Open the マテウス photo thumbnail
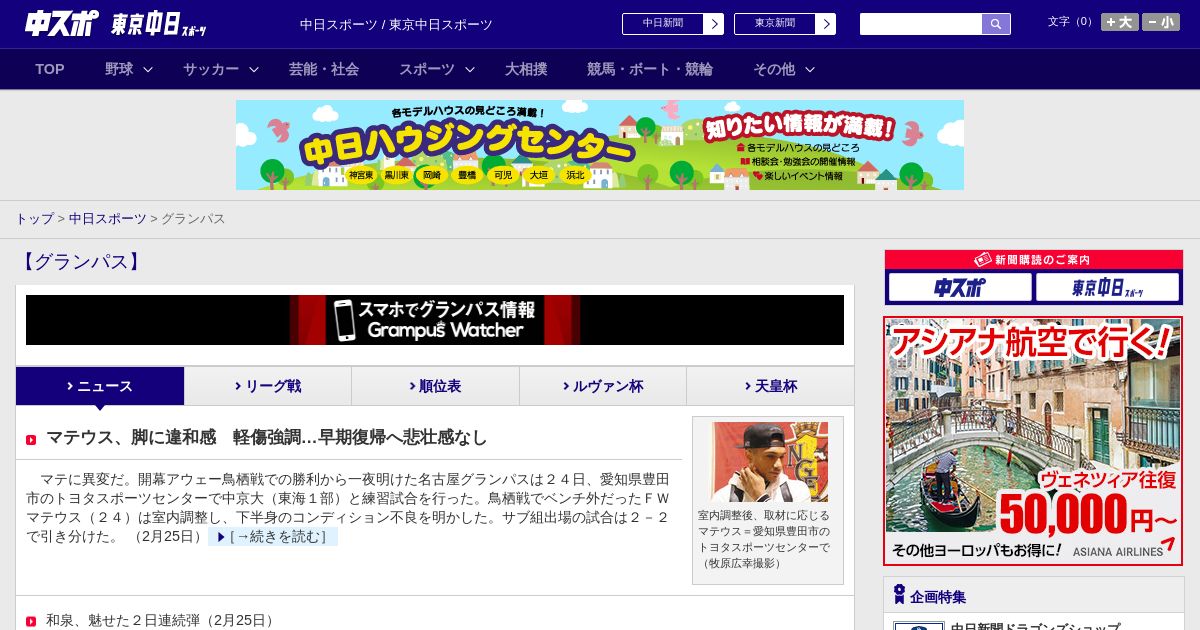Image resolution: width=1200 pixels, height=630 pixels. click(769, 462)
